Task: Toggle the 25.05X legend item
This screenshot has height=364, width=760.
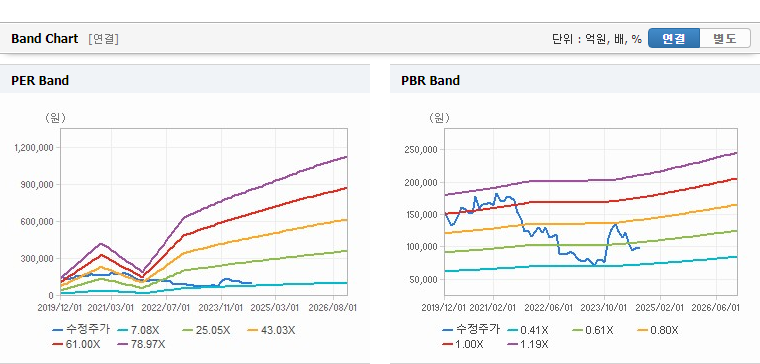Action: (206, 330)
